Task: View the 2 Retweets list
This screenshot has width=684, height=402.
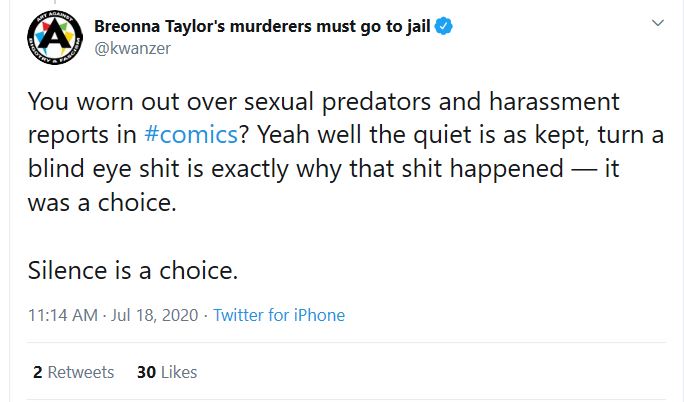Action: (73, 372)
